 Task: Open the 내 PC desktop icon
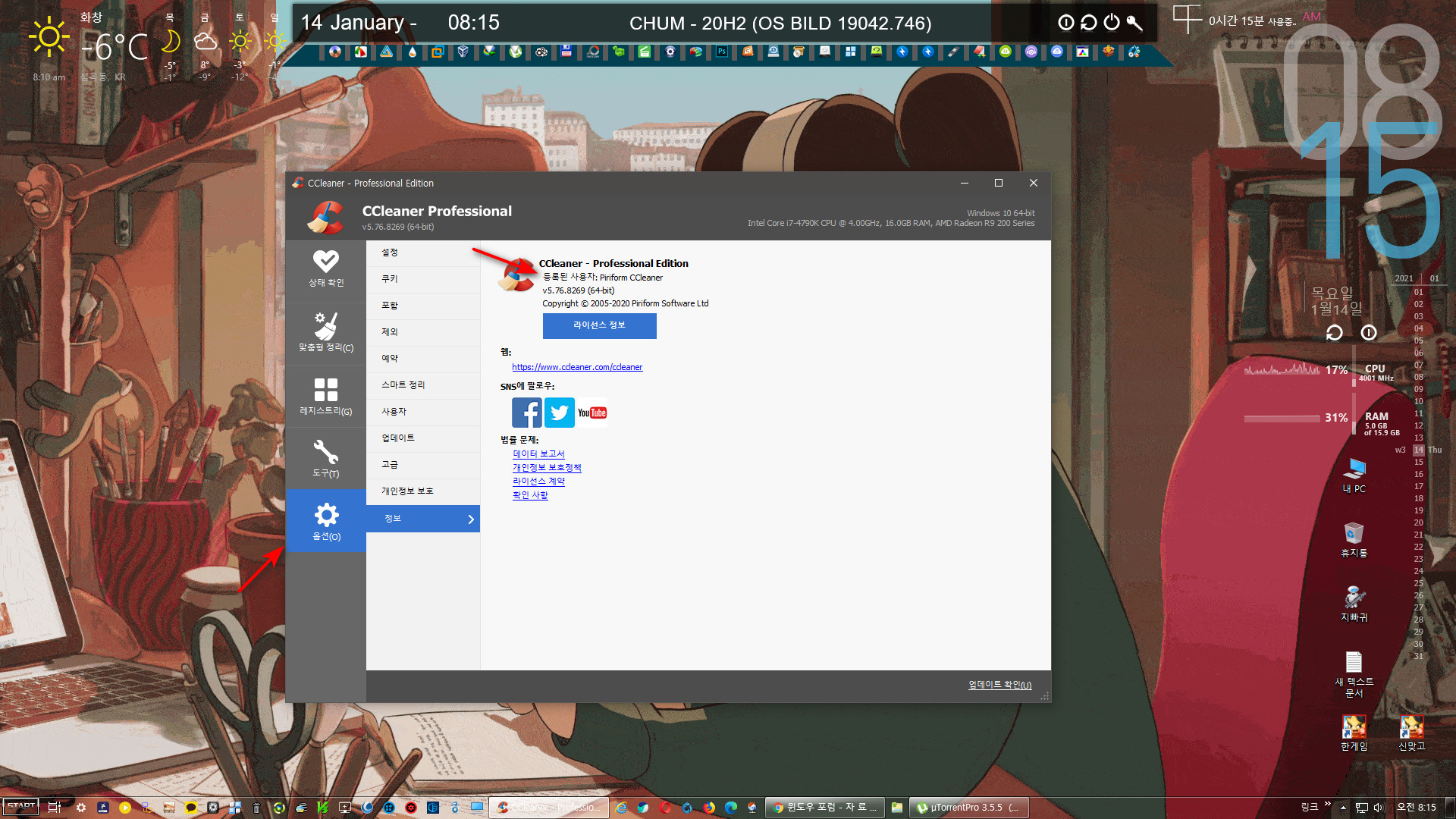[x=1354, y=475]
